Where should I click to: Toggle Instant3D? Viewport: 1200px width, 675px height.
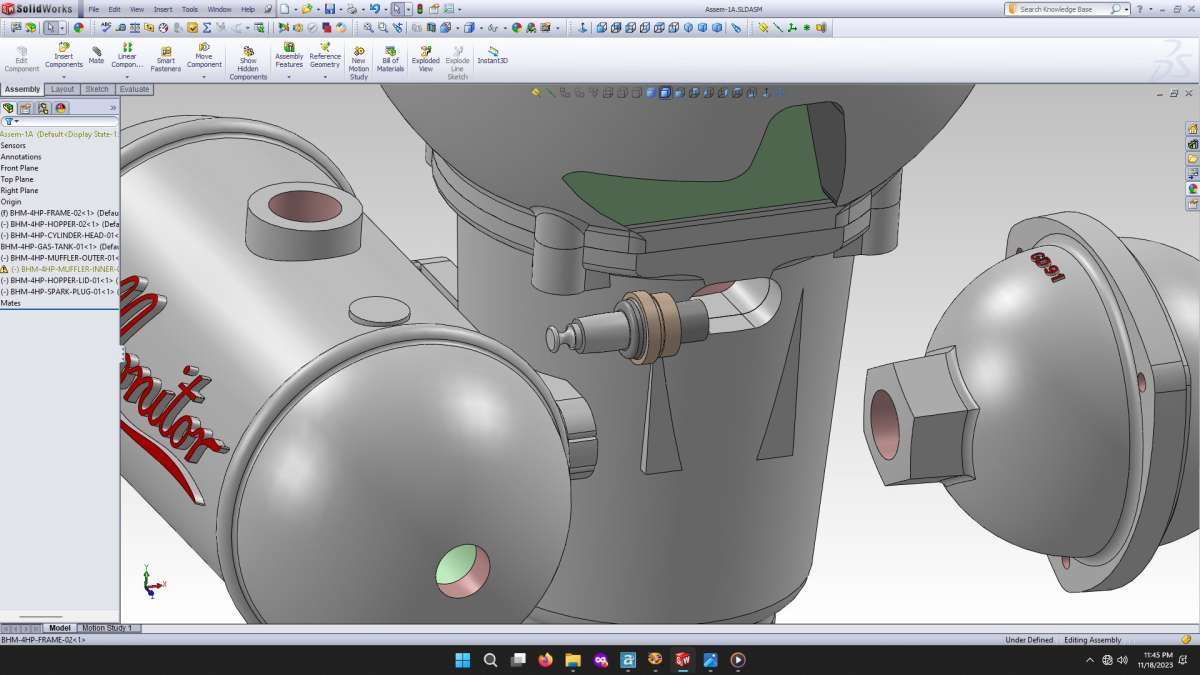tap(492, 54)
